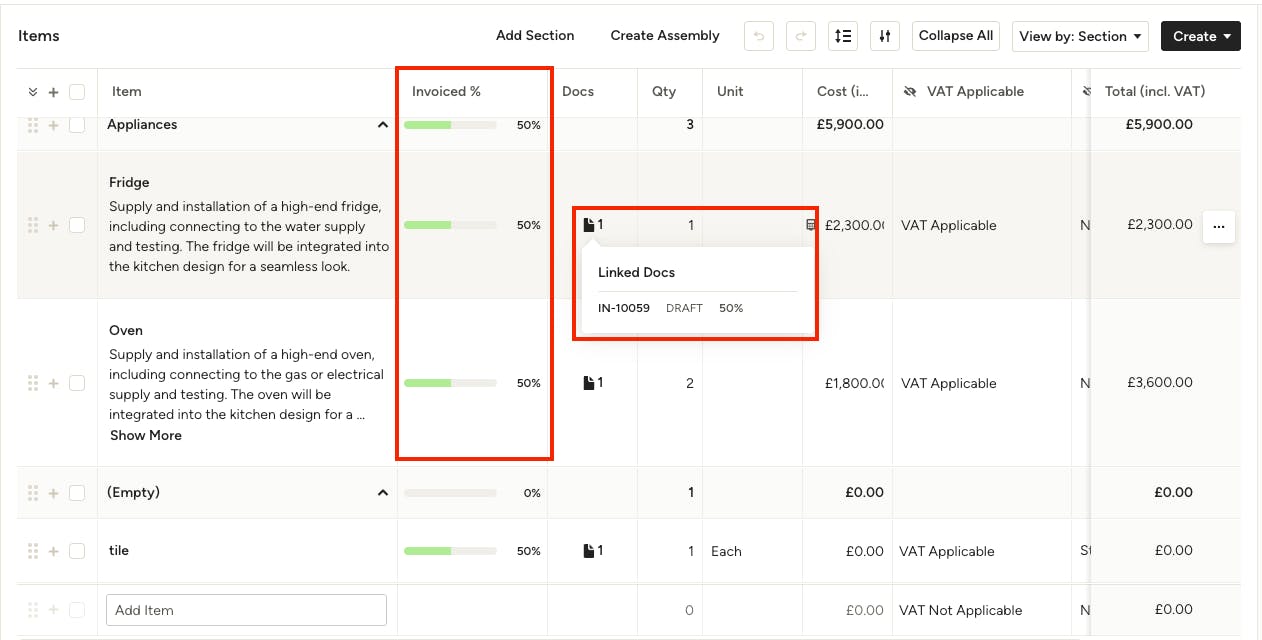
Task: Click the plus icon in table header
Action: click(x=54, y=92)
